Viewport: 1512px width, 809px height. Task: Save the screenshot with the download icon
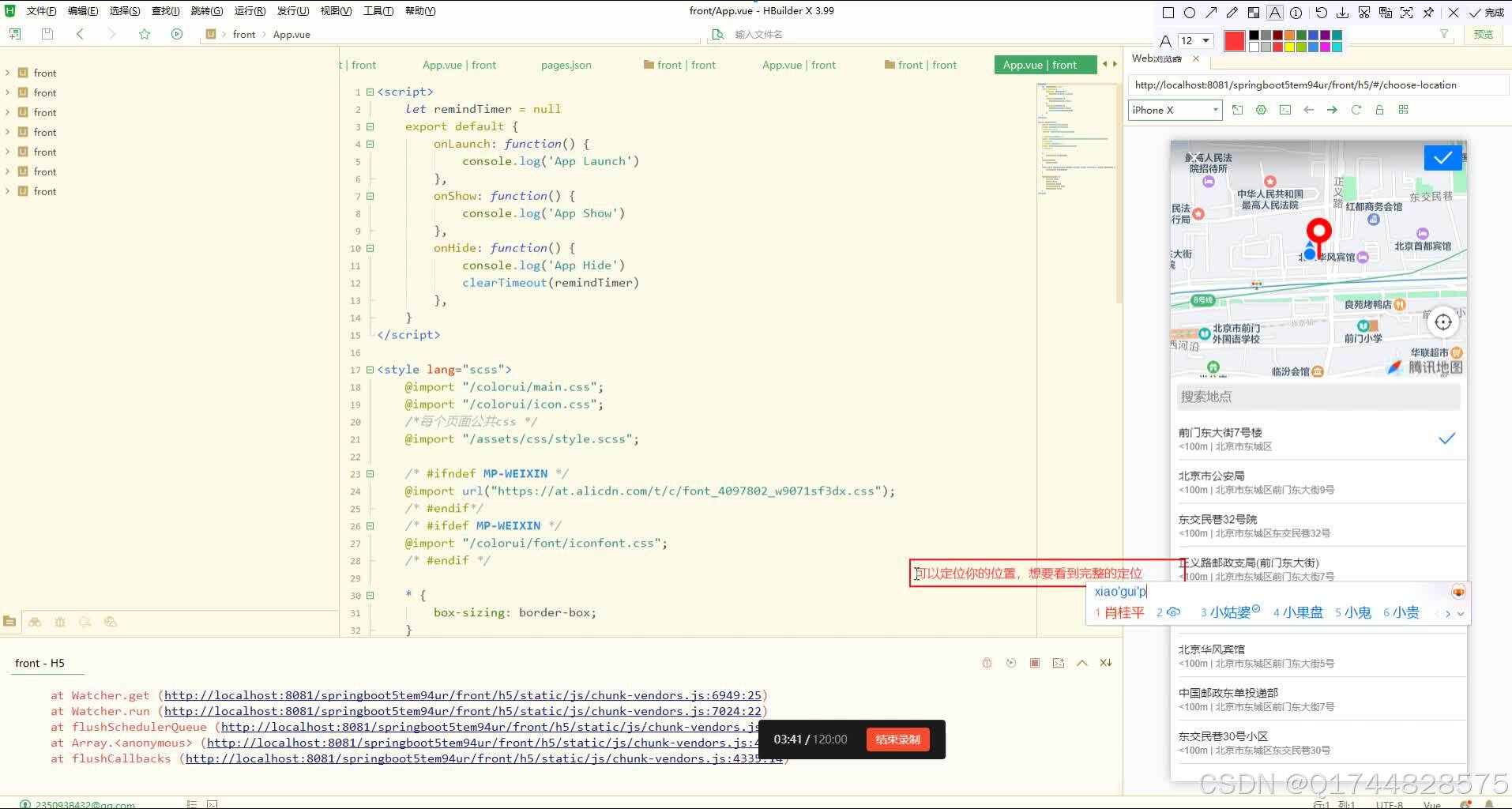click(x=1342, y=13)
